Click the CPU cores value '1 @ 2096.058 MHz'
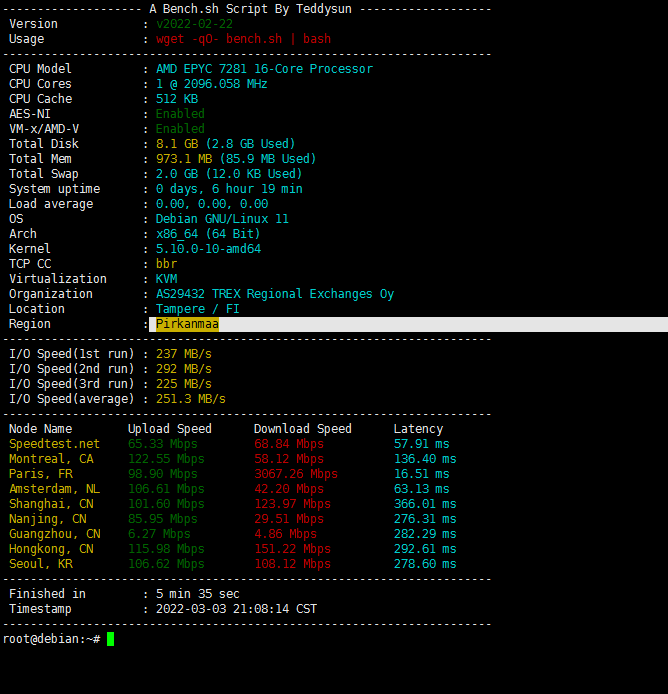Image resolution: width=668 pixels, height=694 pixels. click(212, 84)
